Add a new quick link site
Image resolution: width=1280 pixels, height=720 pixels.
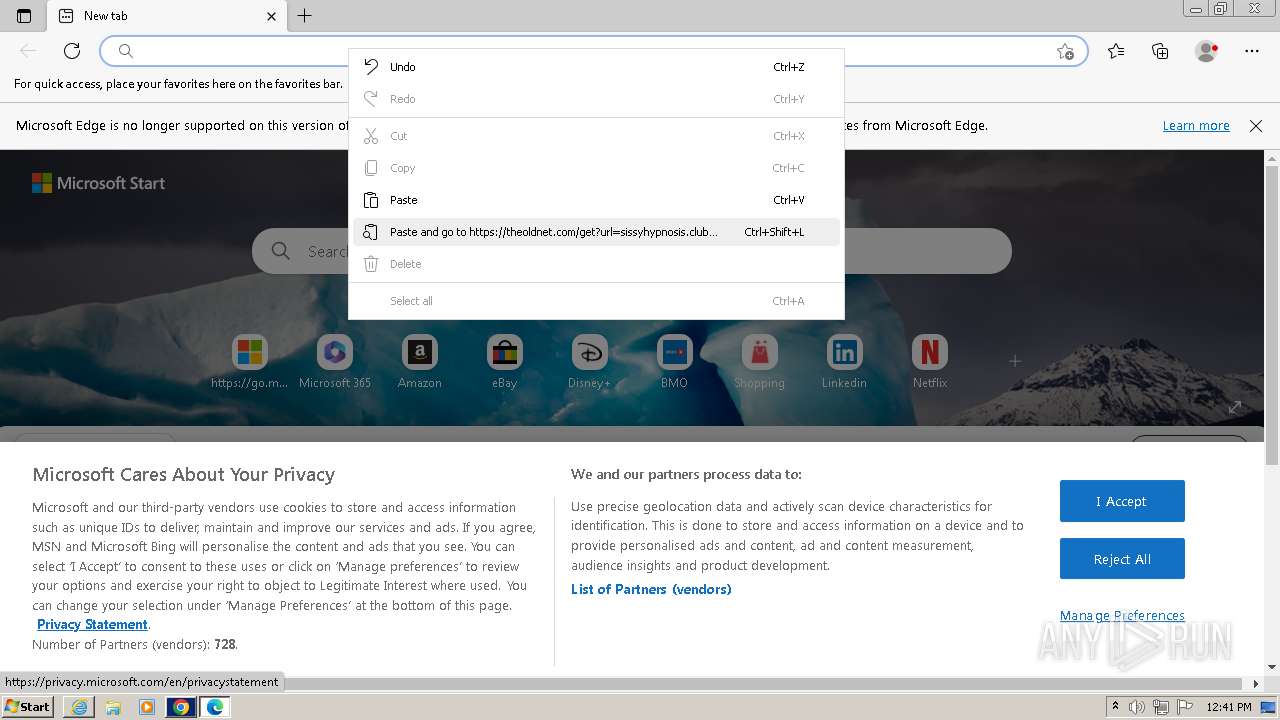coord(1014,360)
